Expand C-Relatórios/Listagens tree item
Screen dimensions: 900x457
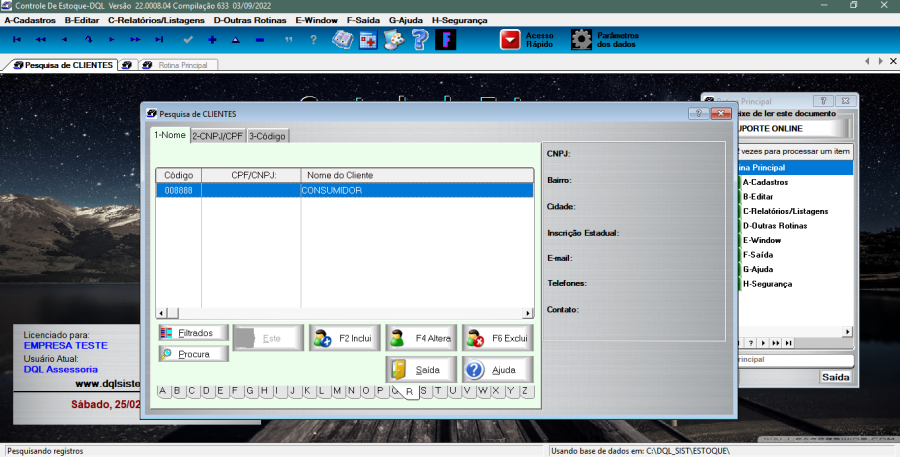(x=784, y=211)
